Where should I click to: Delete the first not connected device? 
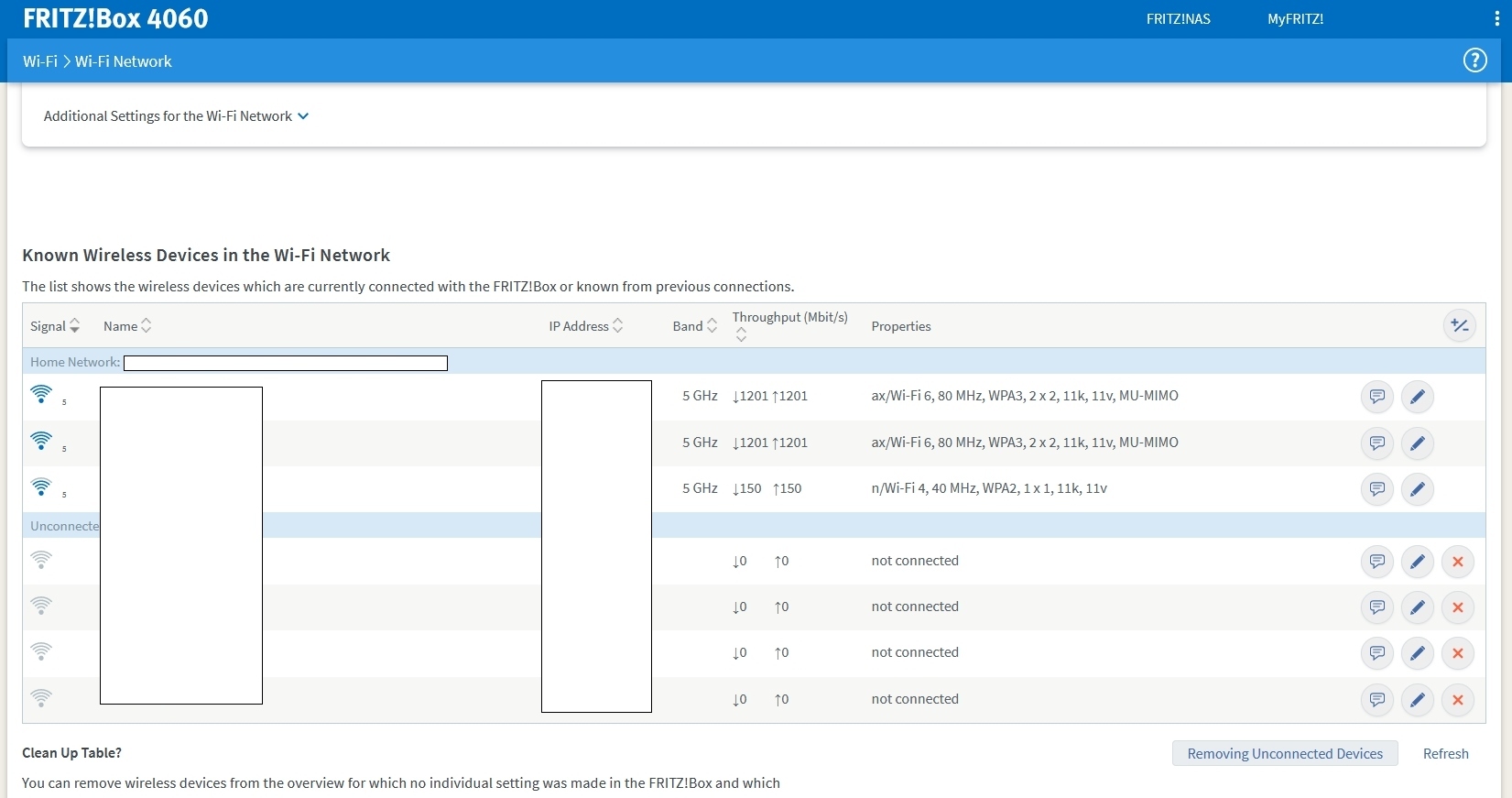pos(1457,562)
